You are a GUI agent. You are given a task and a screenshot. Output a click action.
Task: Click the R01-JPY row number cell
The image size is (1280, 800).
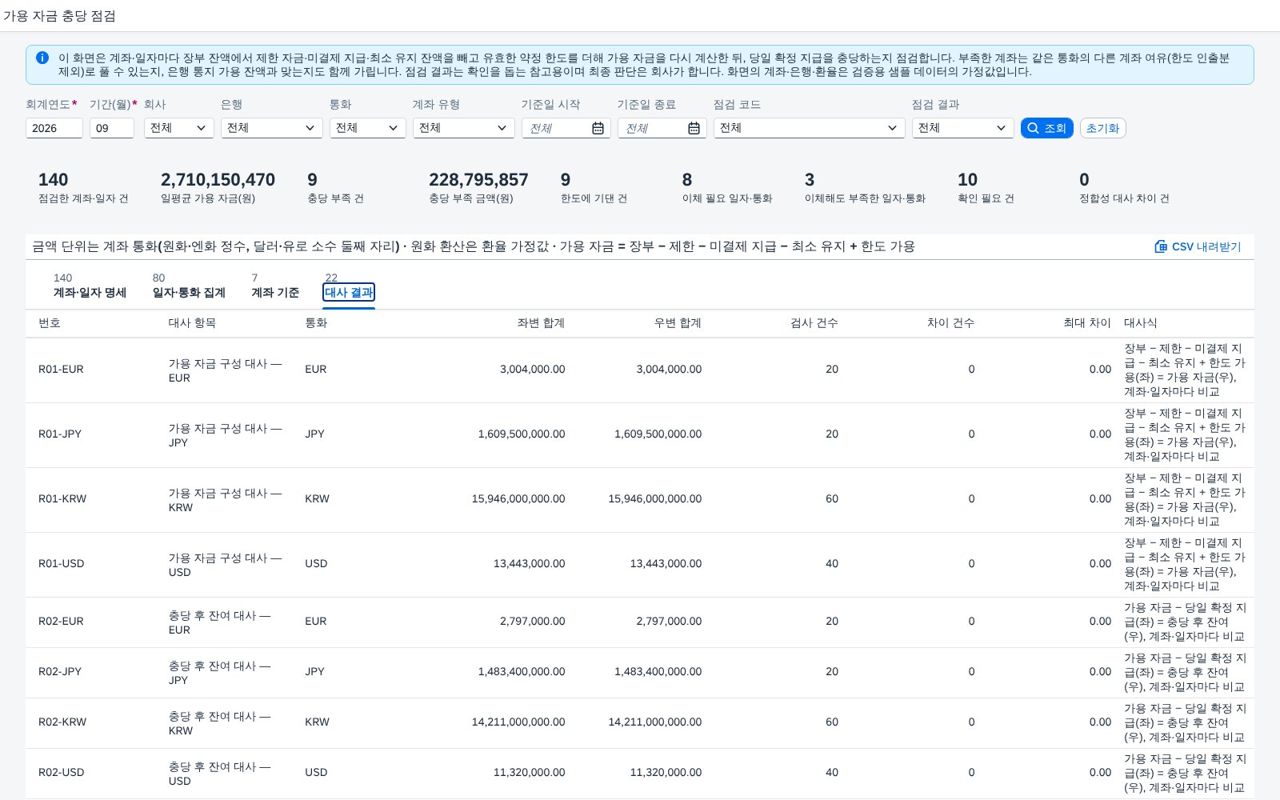point(61,435)
